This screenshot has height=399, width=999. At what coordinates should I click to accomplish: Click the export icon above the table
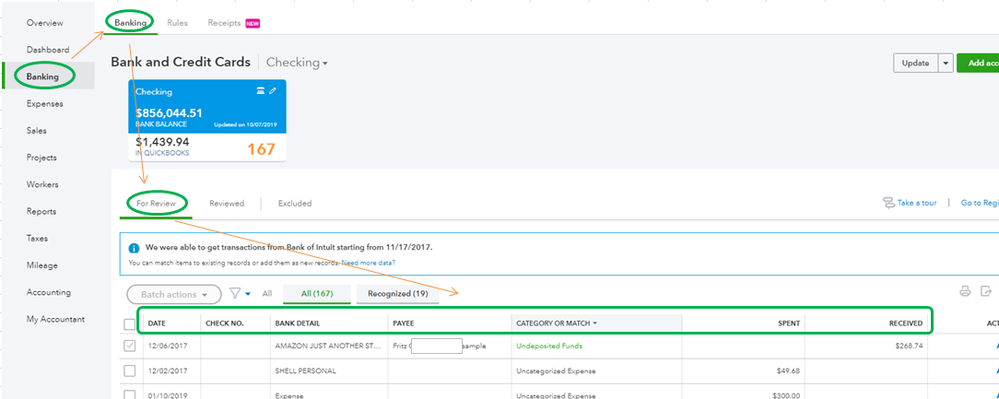pyautogui.click(x=987, y=291)
